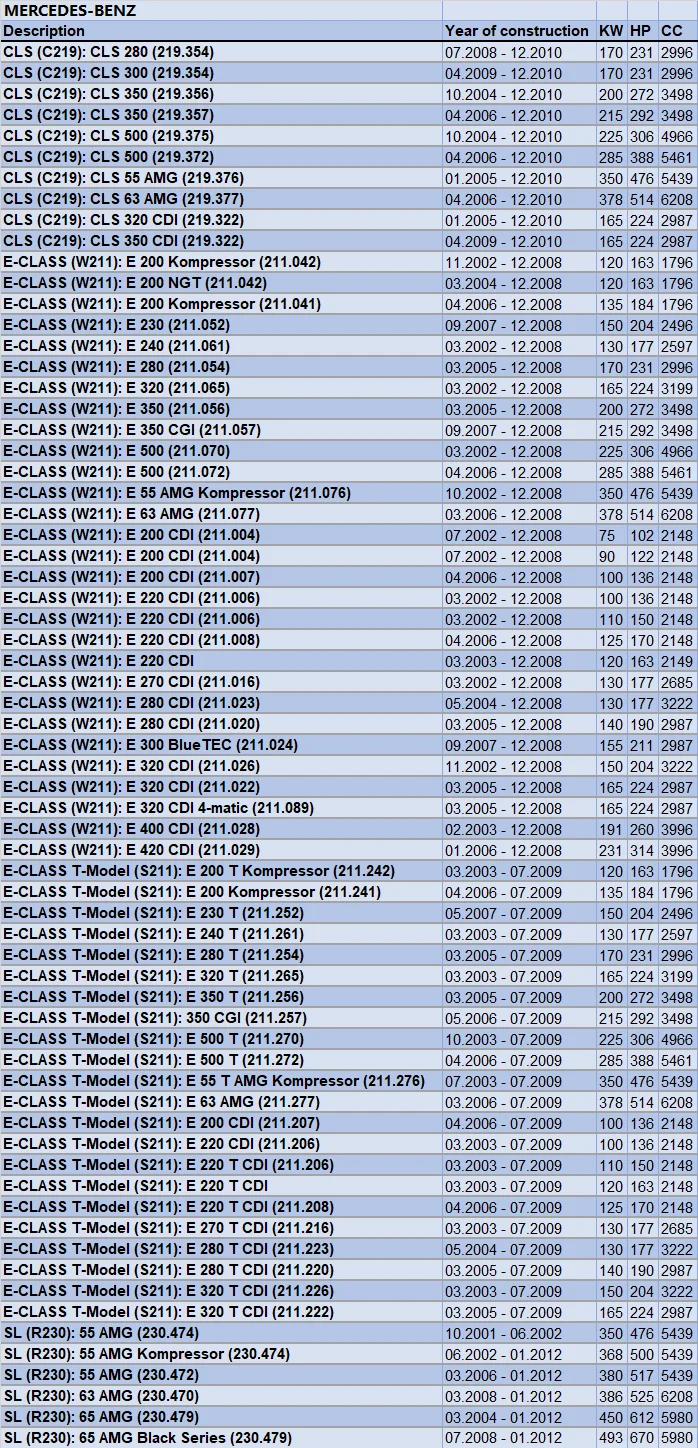This screenshot has width=698, height=1448.
Task: Select E 55 AMG Kompressor (211.076) row
Action: (349, 493)
